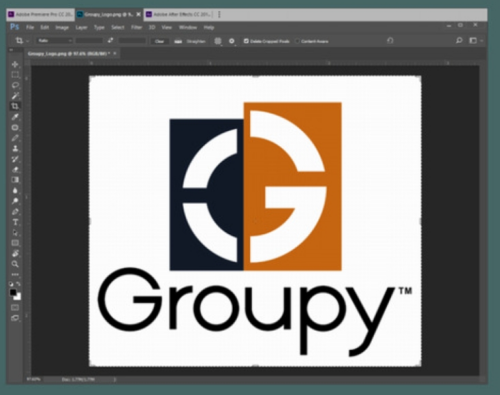Viewport: 500px width, 395px height.
Task: Open the crop Ratio preset dropdown
Action: click(x=54, y=41)
